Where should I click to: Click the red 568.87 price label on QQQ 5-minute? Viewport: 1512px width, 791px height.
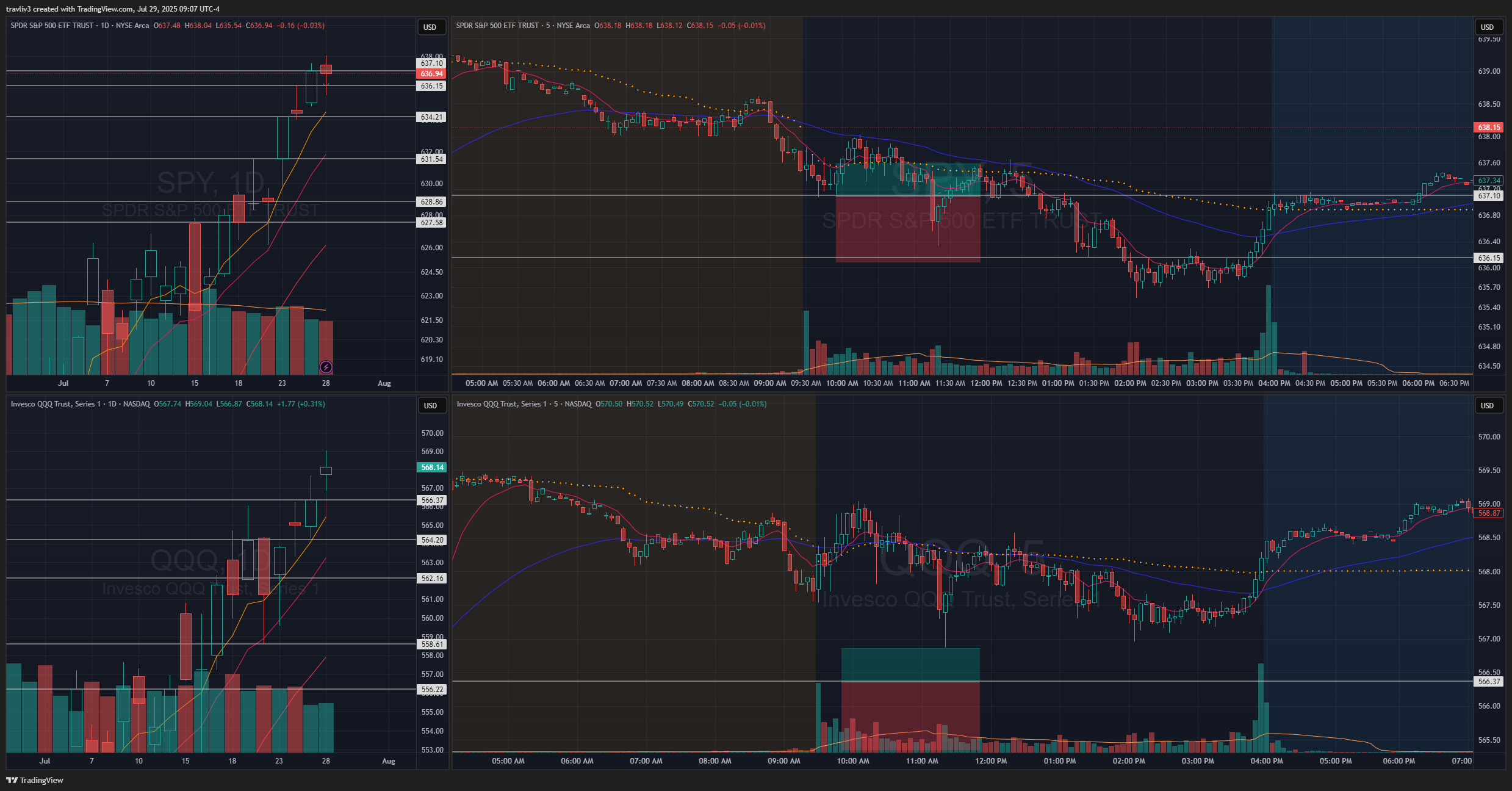tap(1489, 513)
